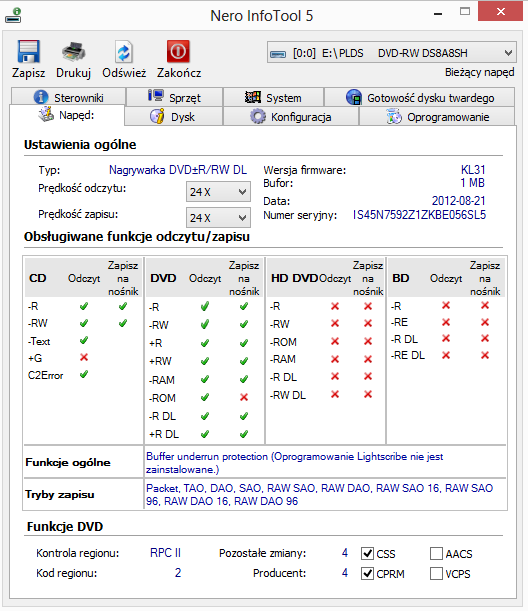Click the green check for CD-RW write

click(x=123, y=323)
